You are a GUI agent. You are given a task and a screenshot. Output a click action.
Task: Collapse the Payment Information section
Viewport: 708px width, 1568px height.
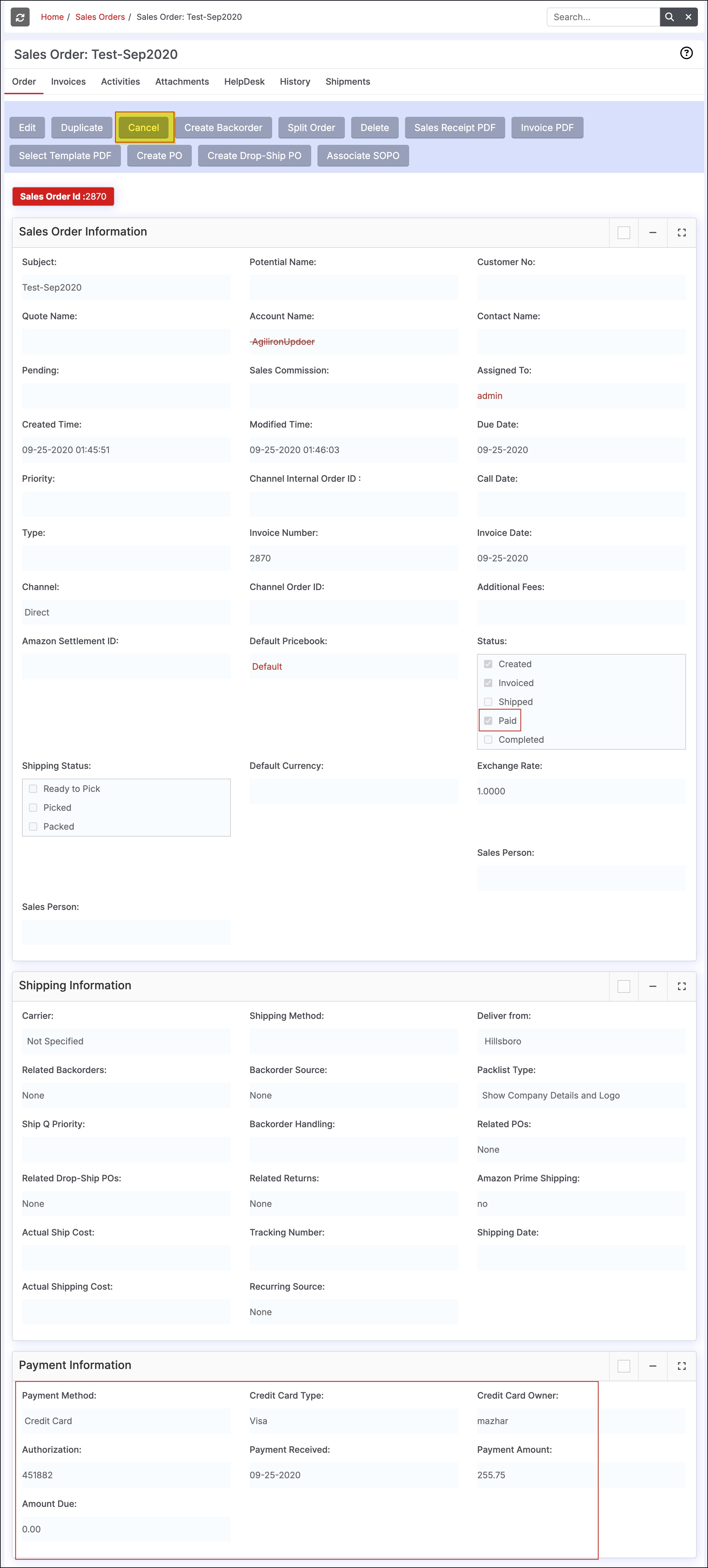653,1366
